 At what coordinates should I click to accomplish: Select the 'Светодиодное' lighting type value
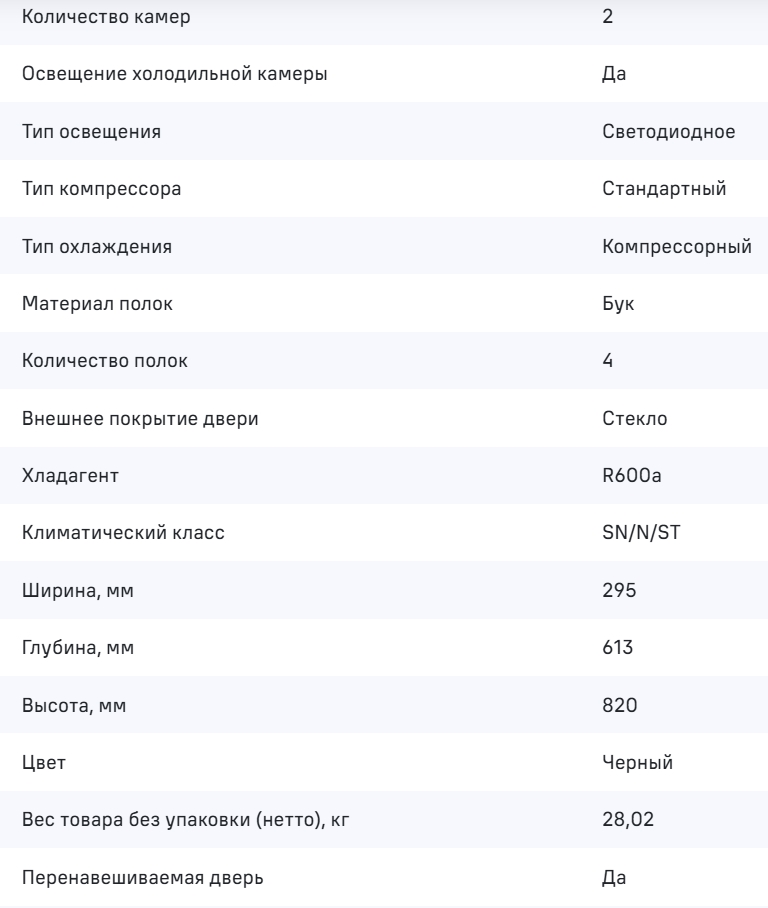point(669,131)
